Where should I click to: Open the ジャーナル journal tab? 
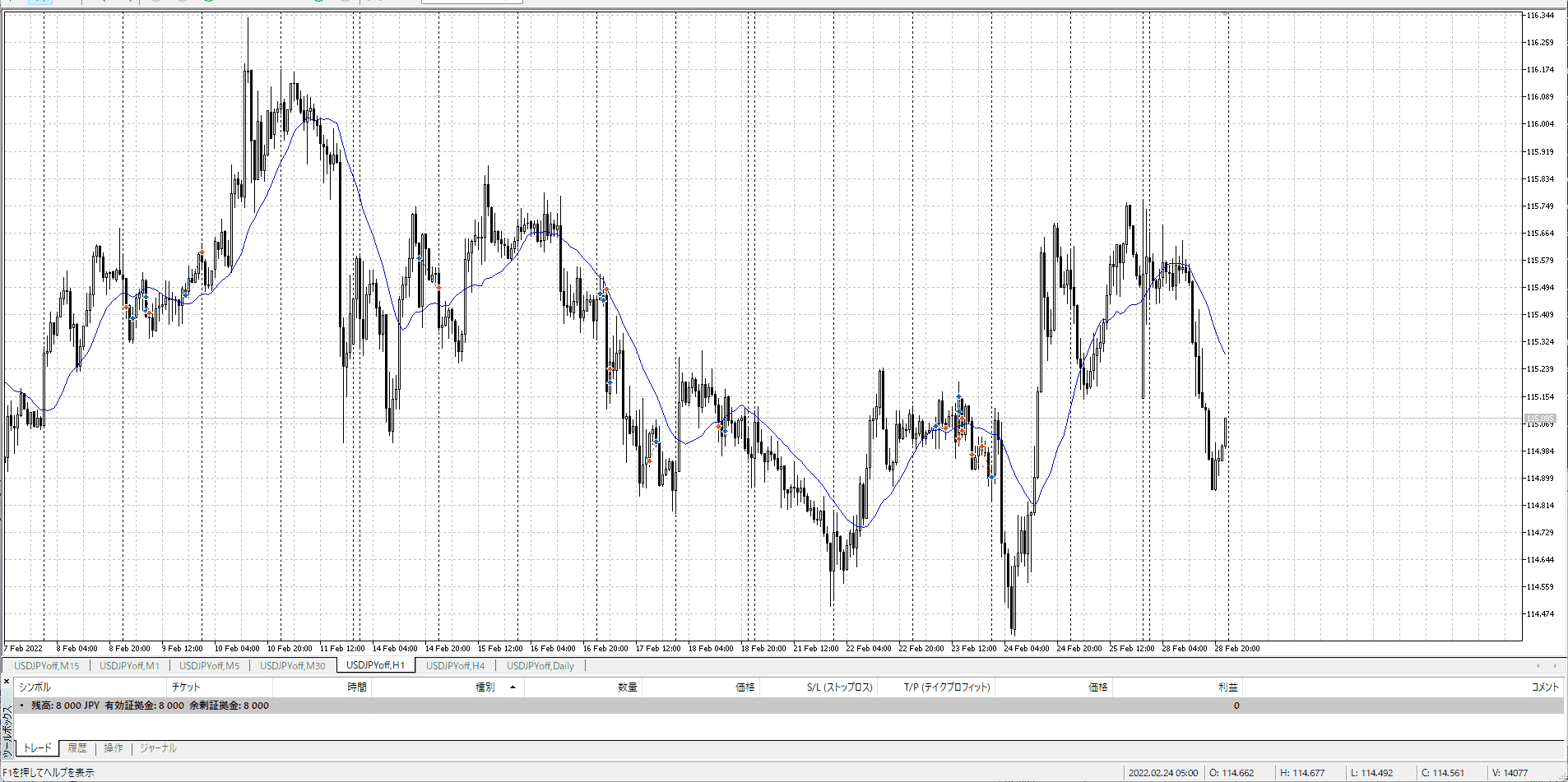coord(158,747)
